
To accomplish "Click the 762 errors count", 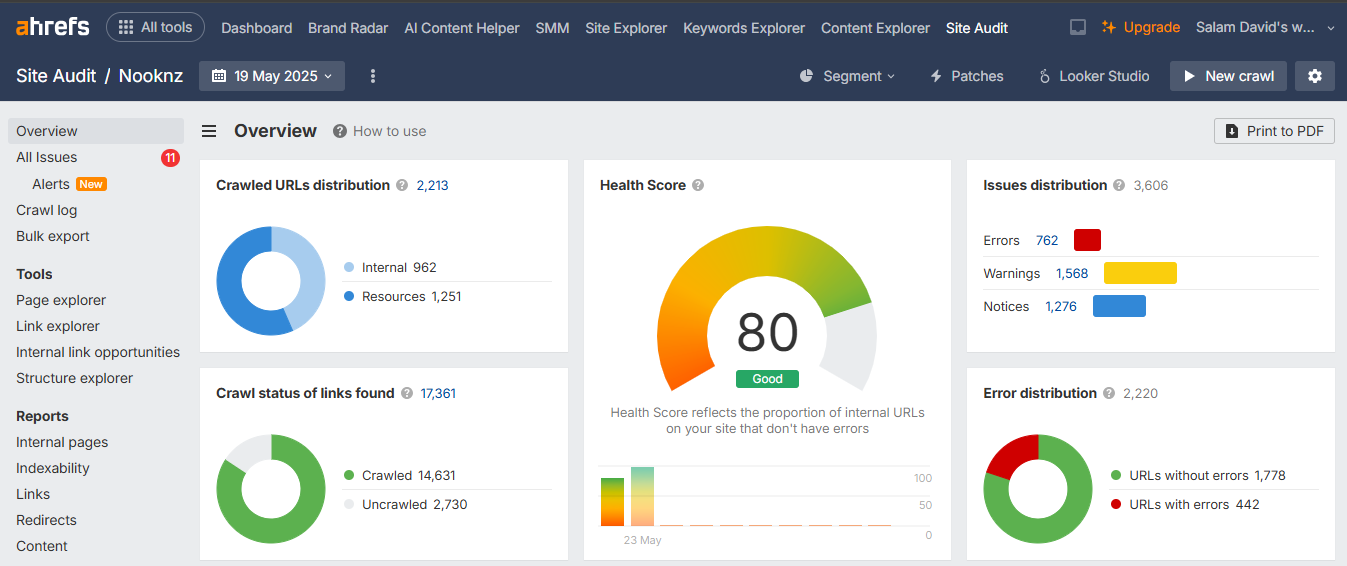I will pyautogui.click(x=1047, y=240).
